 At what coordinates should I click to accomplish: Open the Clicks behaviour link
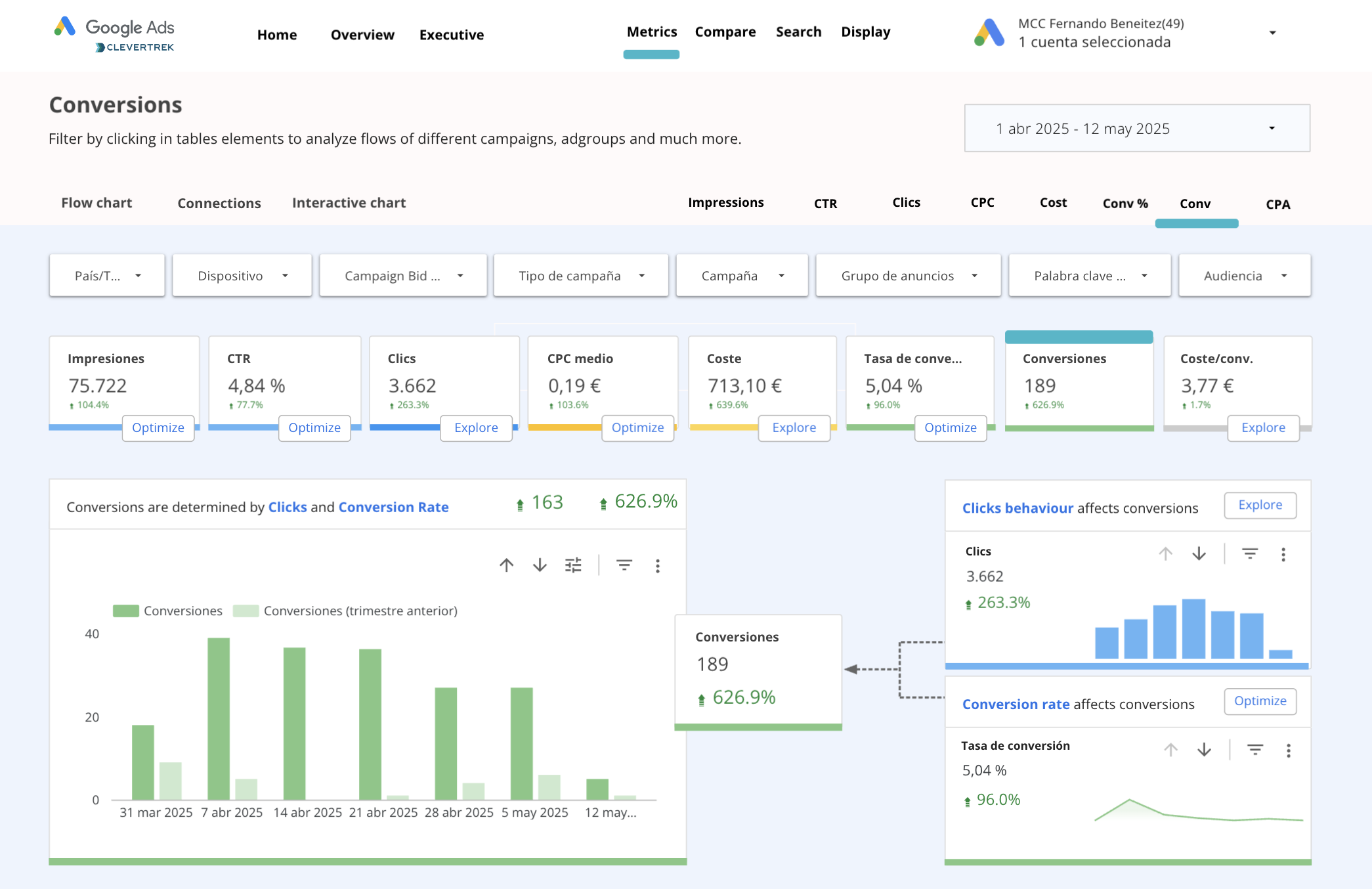pyautogui.click(x=1018, y=508)
